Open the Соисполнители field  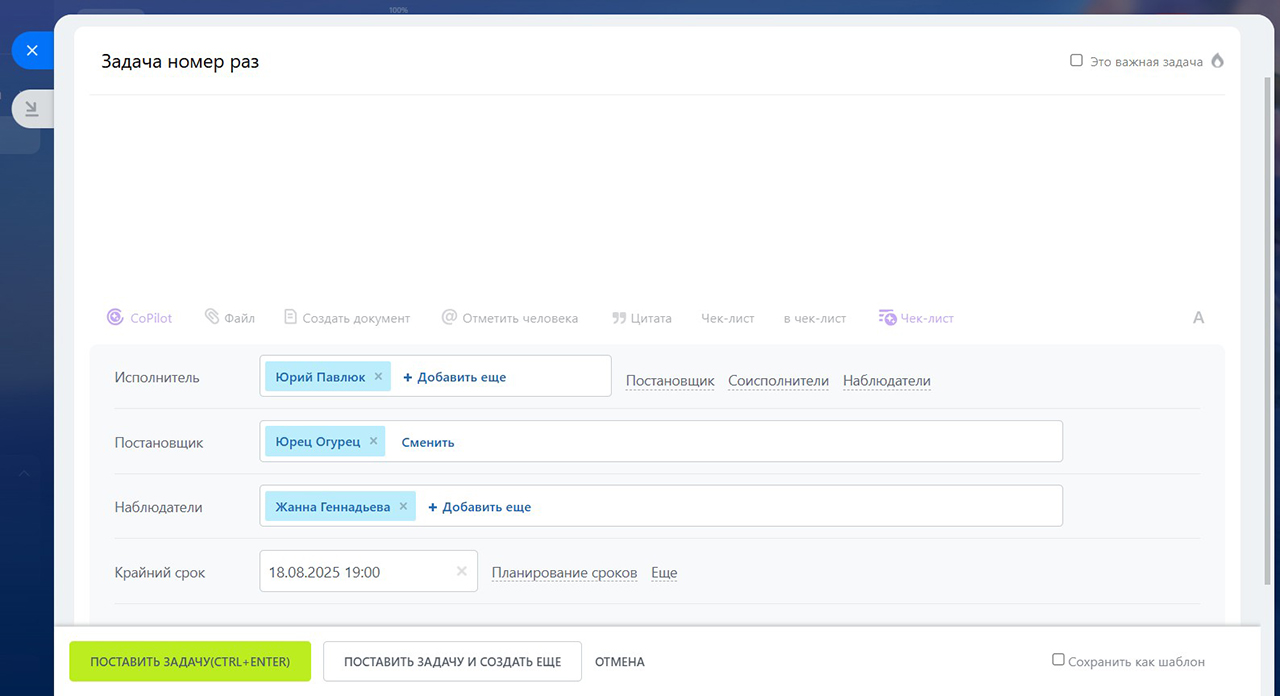coord(778,381)
